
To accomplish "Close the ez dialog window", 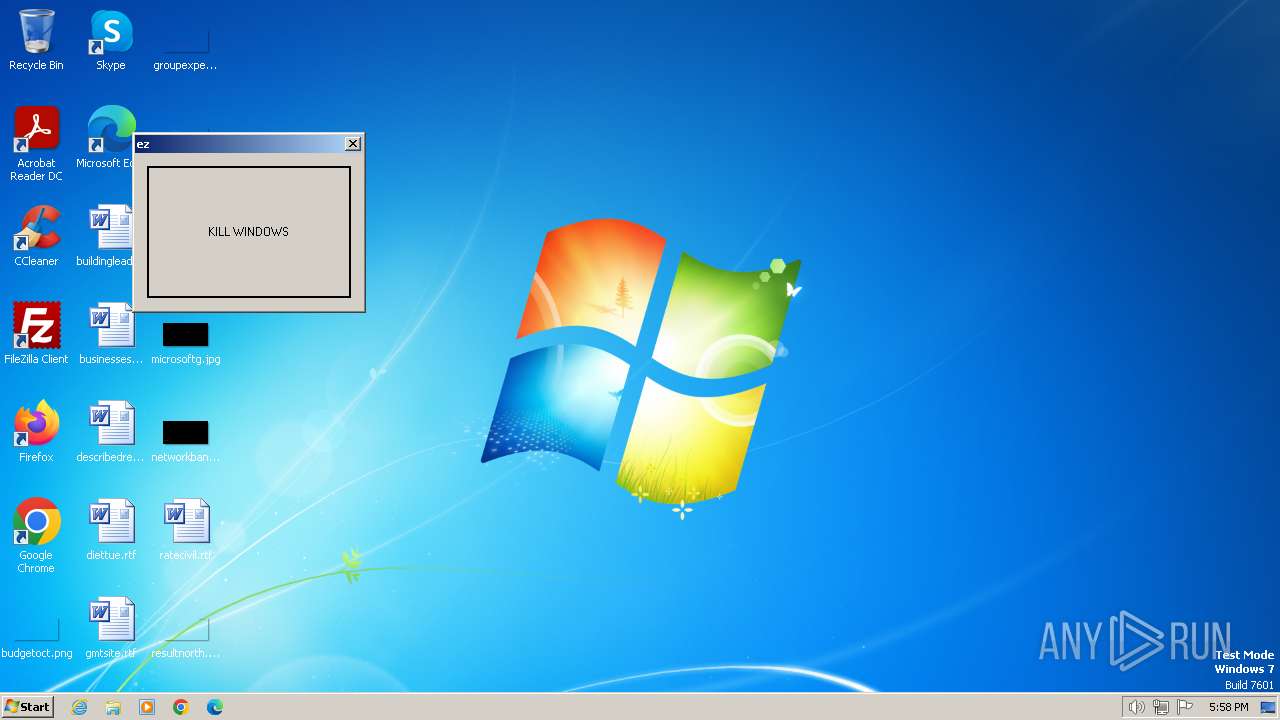I will click(353, 144).
